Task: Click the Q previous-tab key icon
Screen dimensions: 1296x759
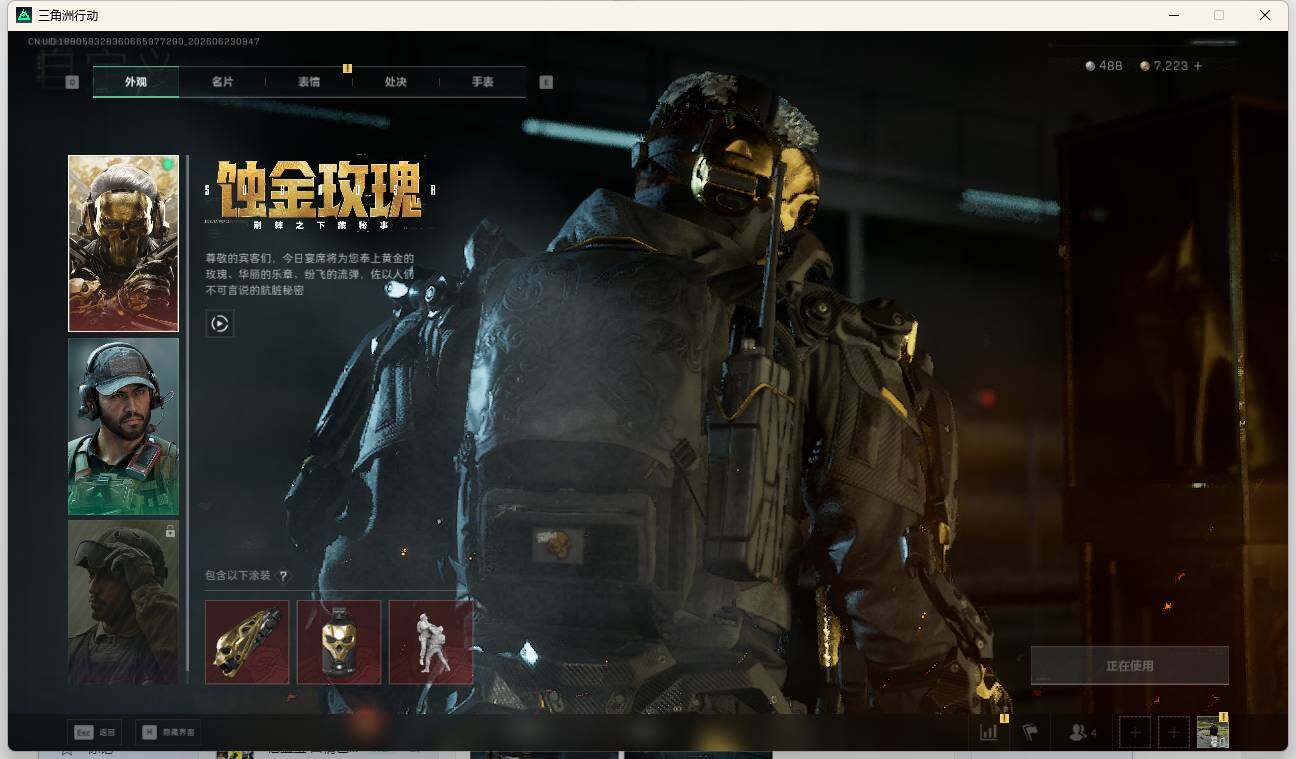Action: pos(72,82)
